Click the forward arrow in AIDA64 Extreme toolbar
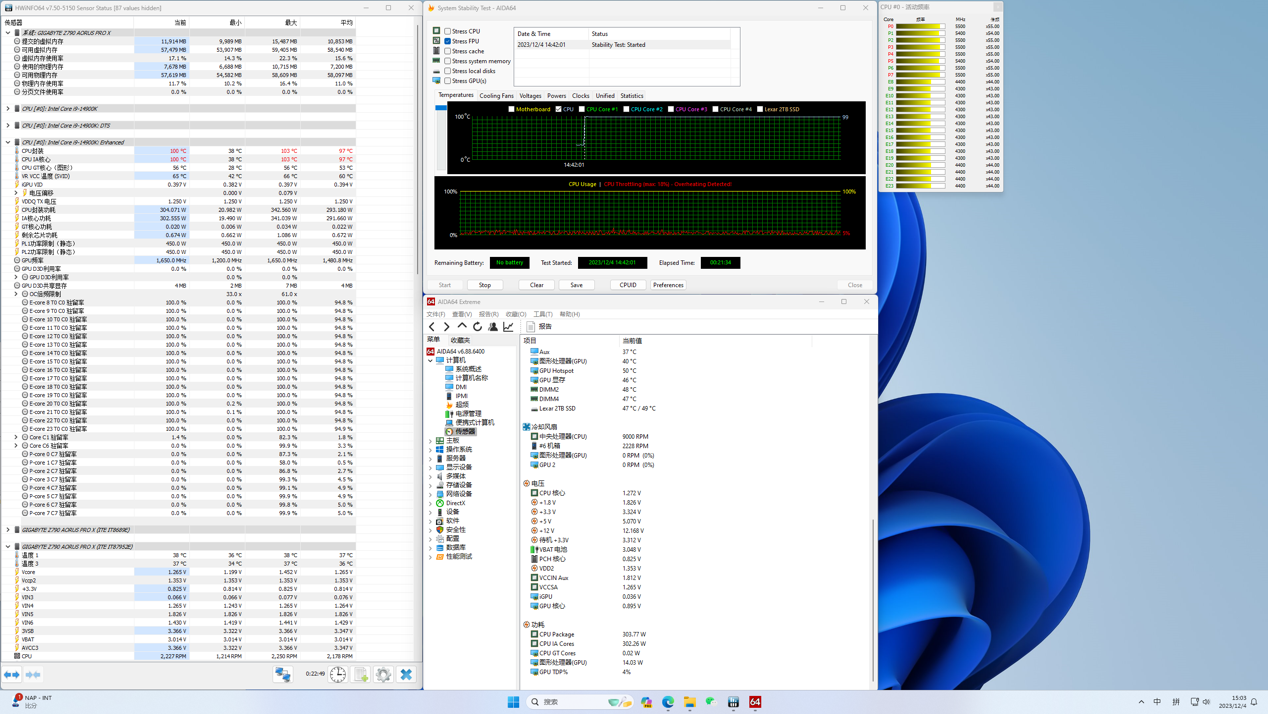1268x714 pixels. tap(447, 327)
